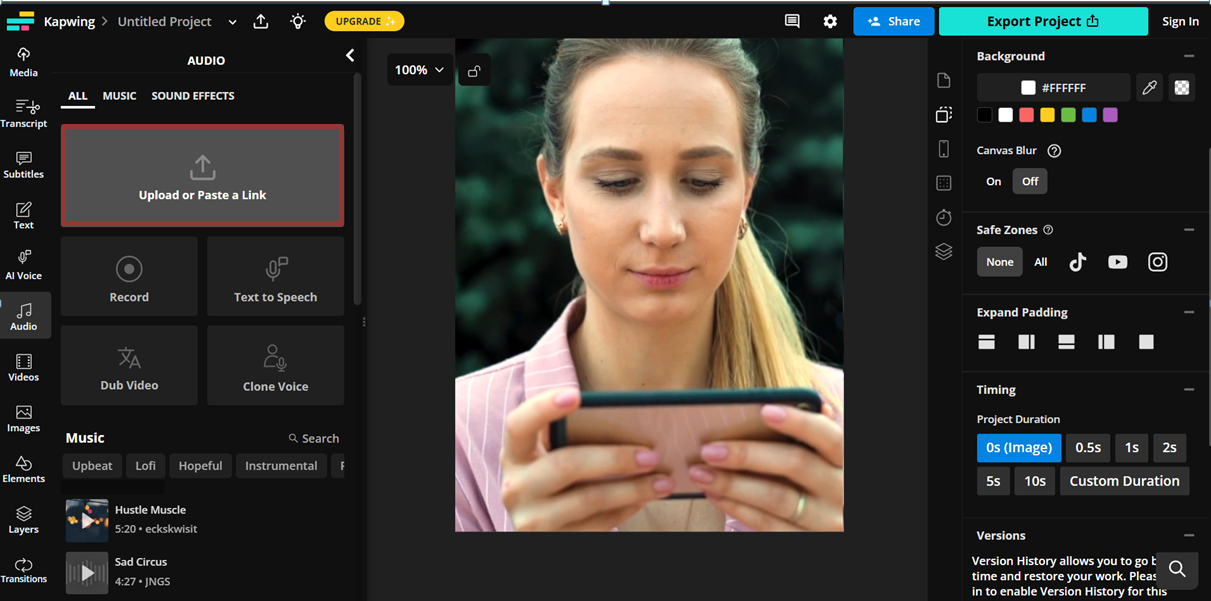Filter music by Upbeat tag
The image size is (1211, 601).
click(92, 466)
